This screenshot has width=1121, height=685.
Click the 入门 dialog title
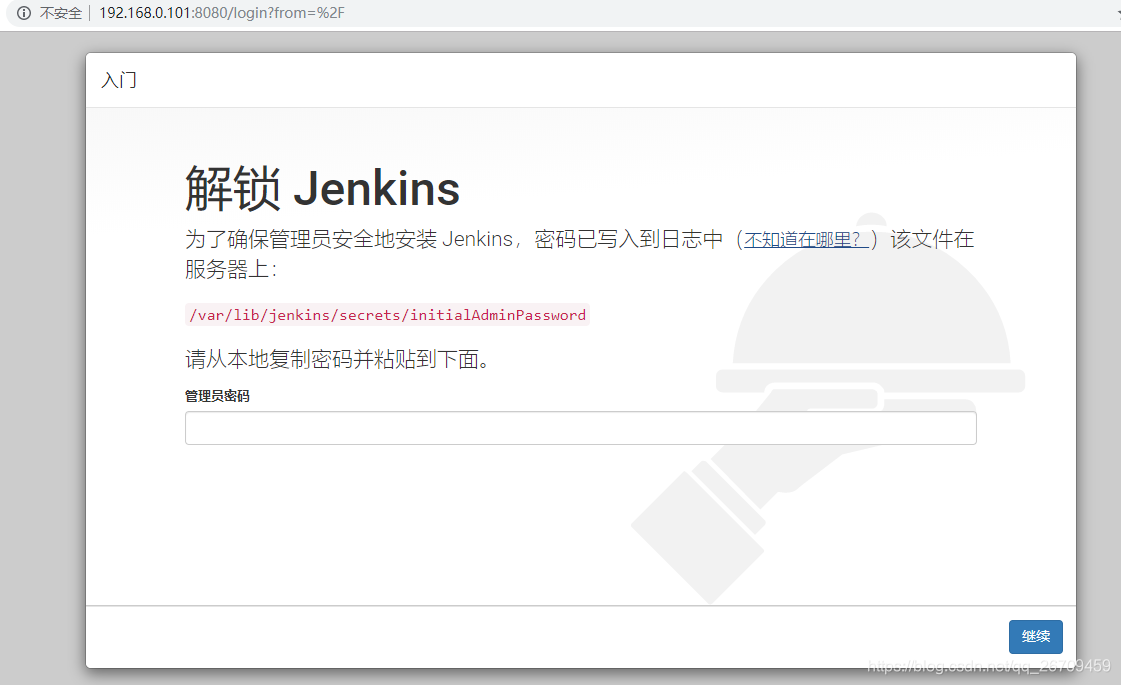(119, 80)
